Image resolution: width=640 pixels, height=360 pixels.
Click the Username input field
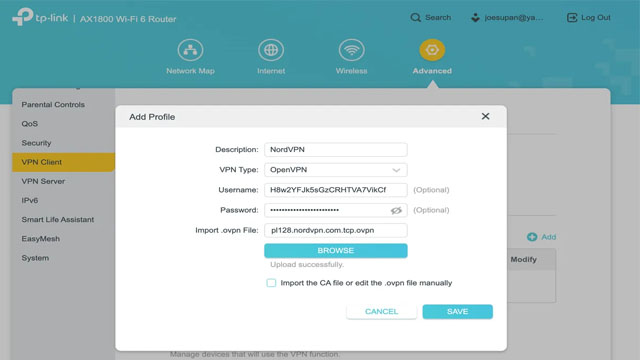(336, 190)
